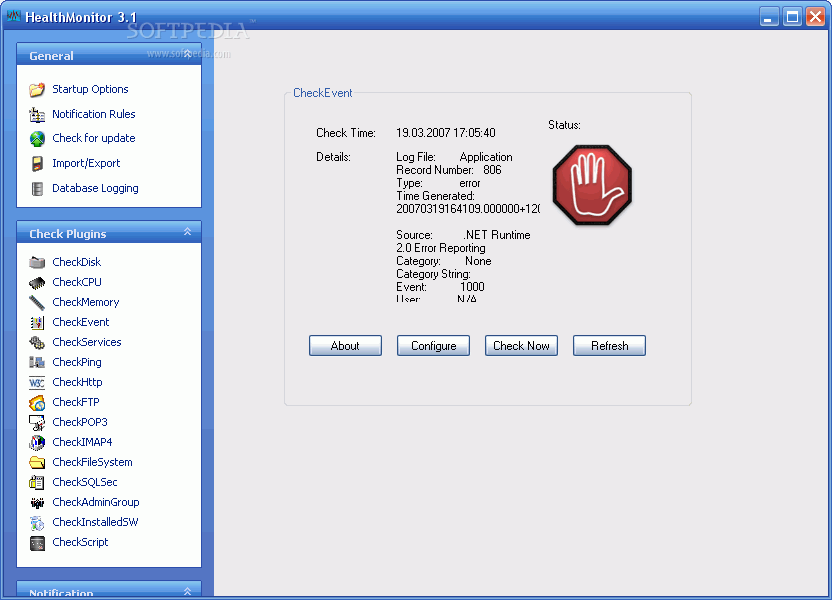Click the CheckCPU chip icon

(37, 282)
